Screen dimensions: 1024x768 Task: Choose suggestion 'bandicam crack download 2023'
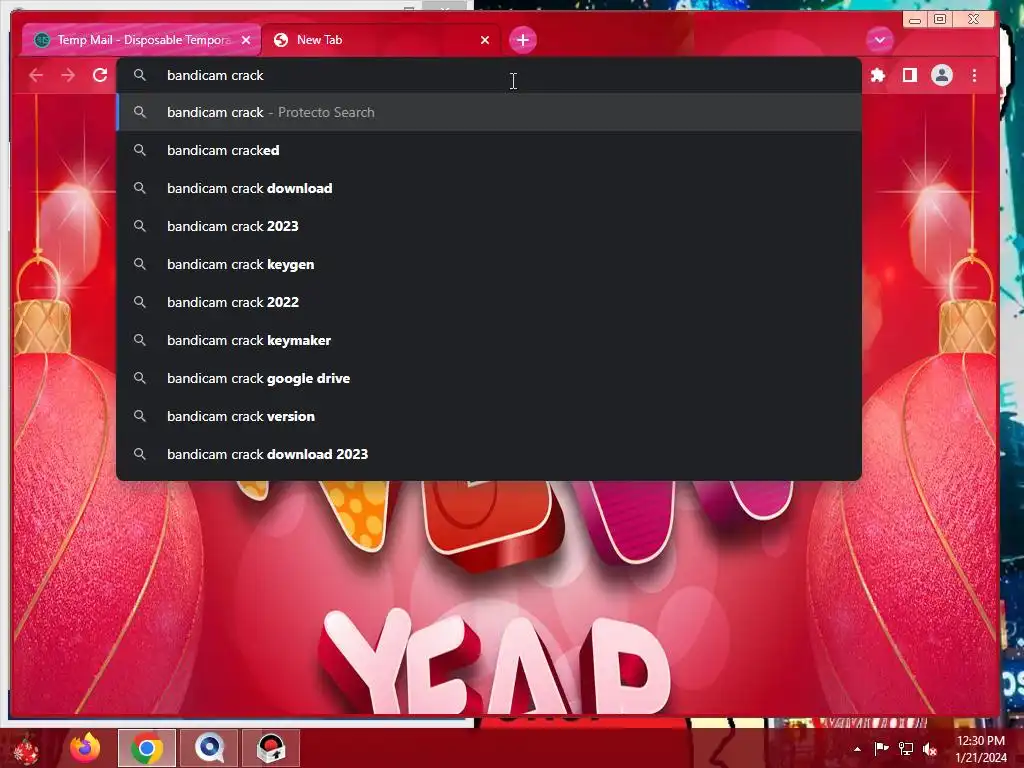pos(488,454)
